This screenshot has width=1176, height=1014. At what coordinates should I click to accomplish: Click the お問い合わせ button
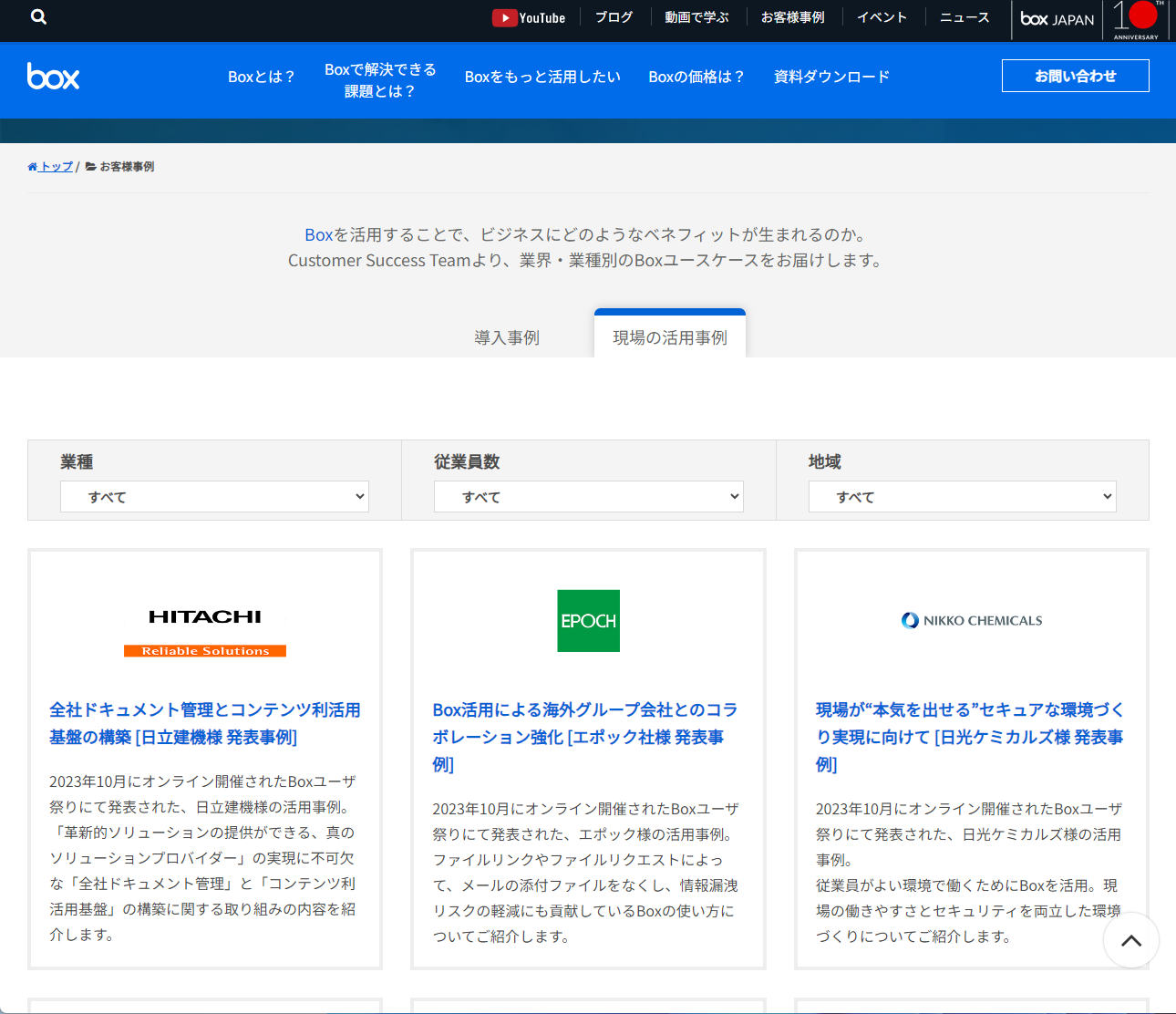[1076, 76]
